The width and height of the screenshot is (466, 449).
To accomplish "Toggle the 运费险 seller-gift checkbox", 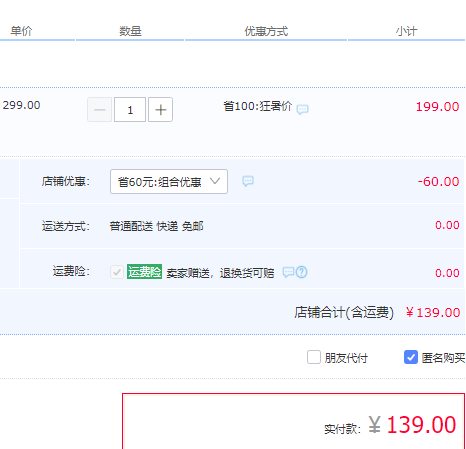I will [117, 272].
